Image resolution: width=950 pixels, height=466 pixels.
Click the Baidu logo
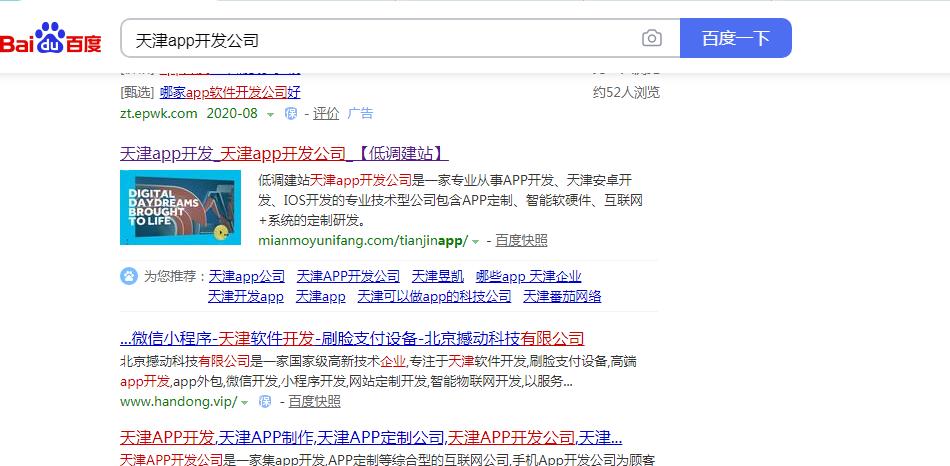pos(51,38)
